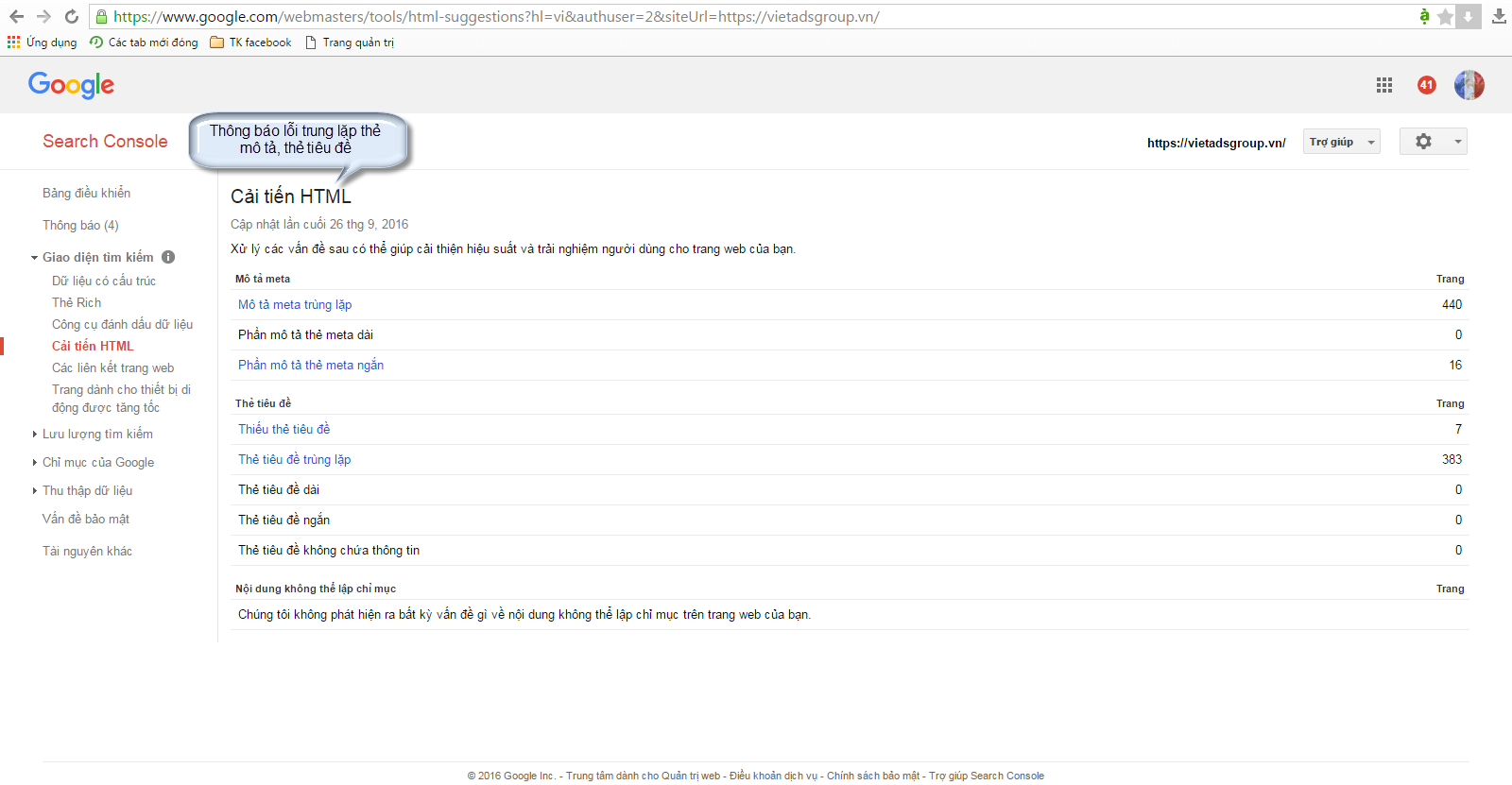Bookmark page with star icon
1512x785 pixels.
coord(1445,17)
